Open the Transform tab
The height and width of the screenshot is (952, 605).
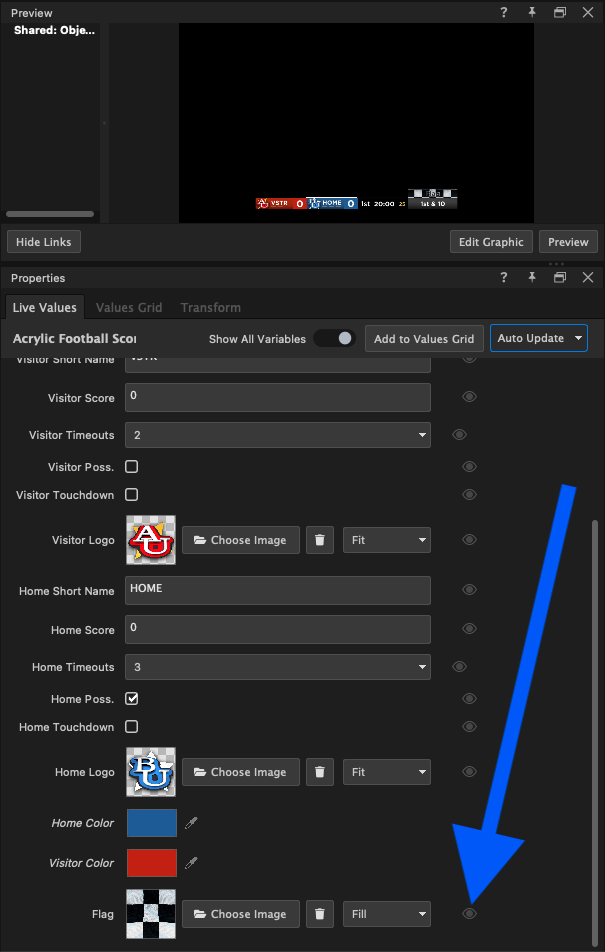[x=210, y=308]
